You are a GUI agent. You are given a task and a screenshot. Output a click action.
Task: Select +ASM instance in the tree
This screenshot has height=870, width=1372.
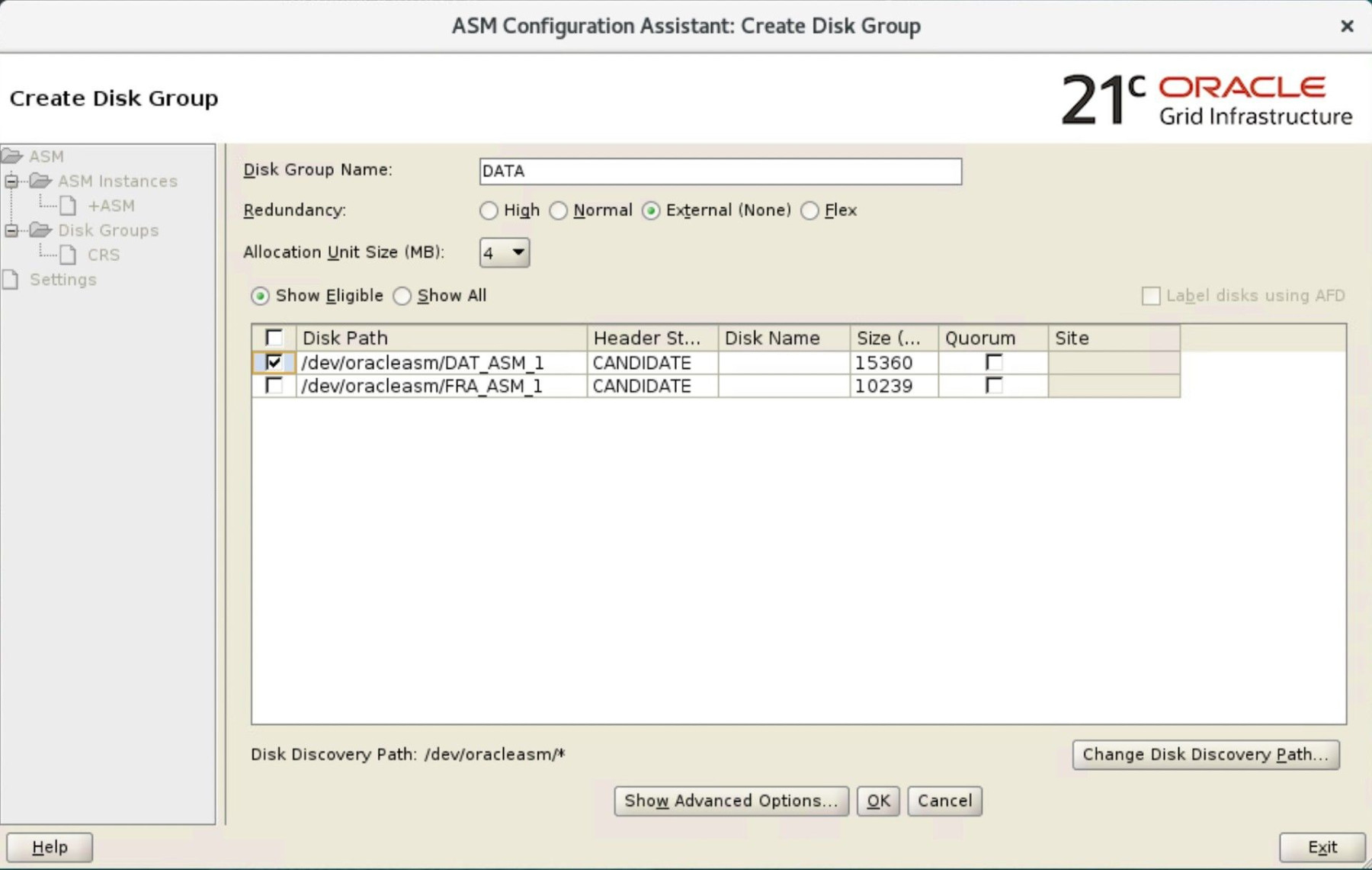coord(111,206)
